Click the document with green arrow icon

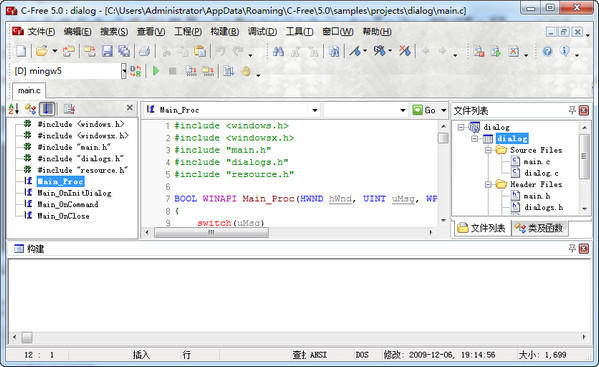point(496,51)
